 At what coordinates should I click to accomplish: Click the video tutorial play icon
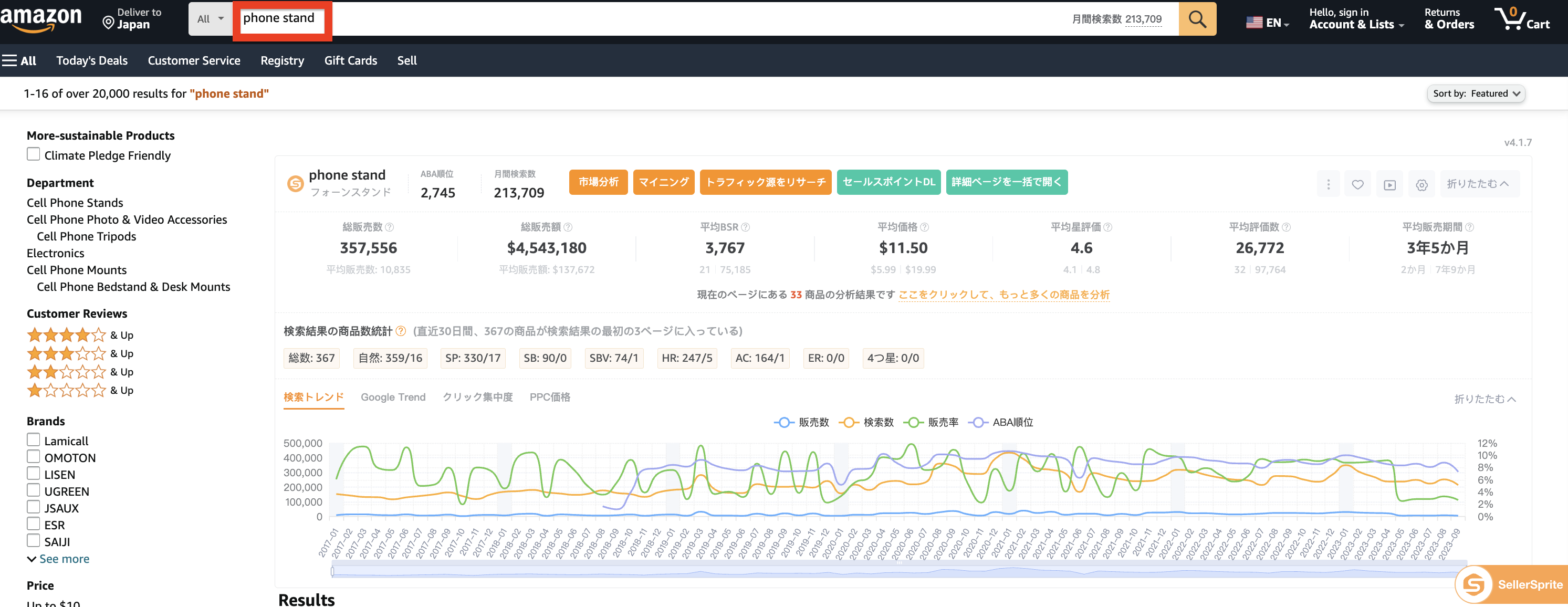pyautogui.click(x=1389, y=184)
